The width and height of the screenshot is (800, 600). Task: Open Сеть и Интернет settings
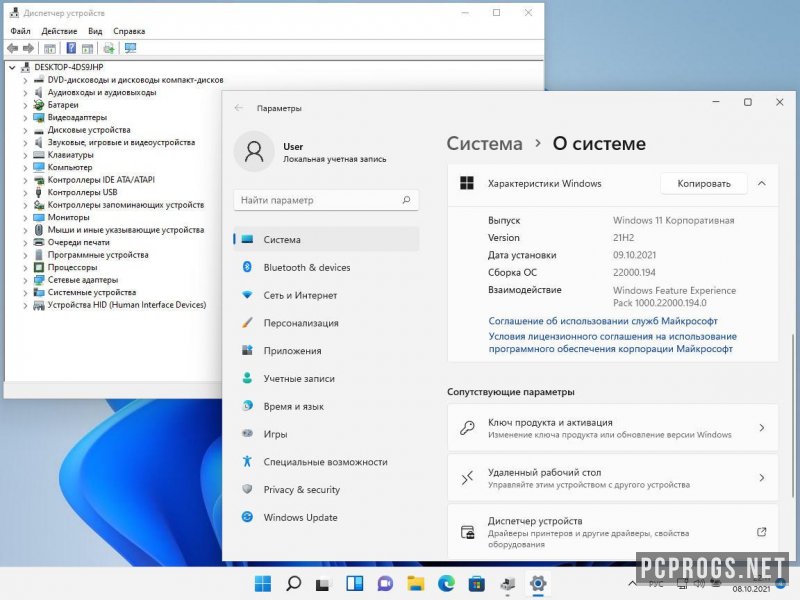click(x=326, y=295)
